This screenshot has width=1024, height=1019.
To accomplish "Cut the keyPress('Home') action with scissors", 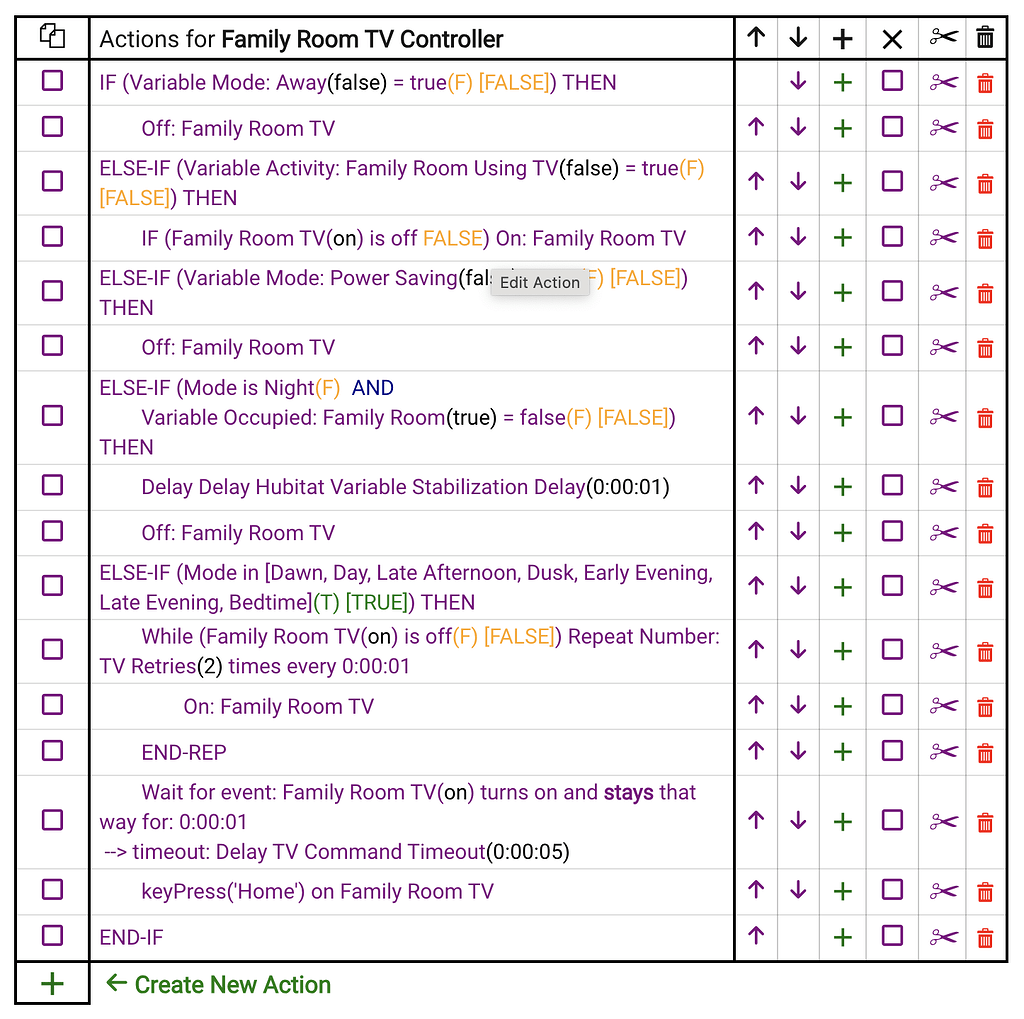I will coord(943,892).
